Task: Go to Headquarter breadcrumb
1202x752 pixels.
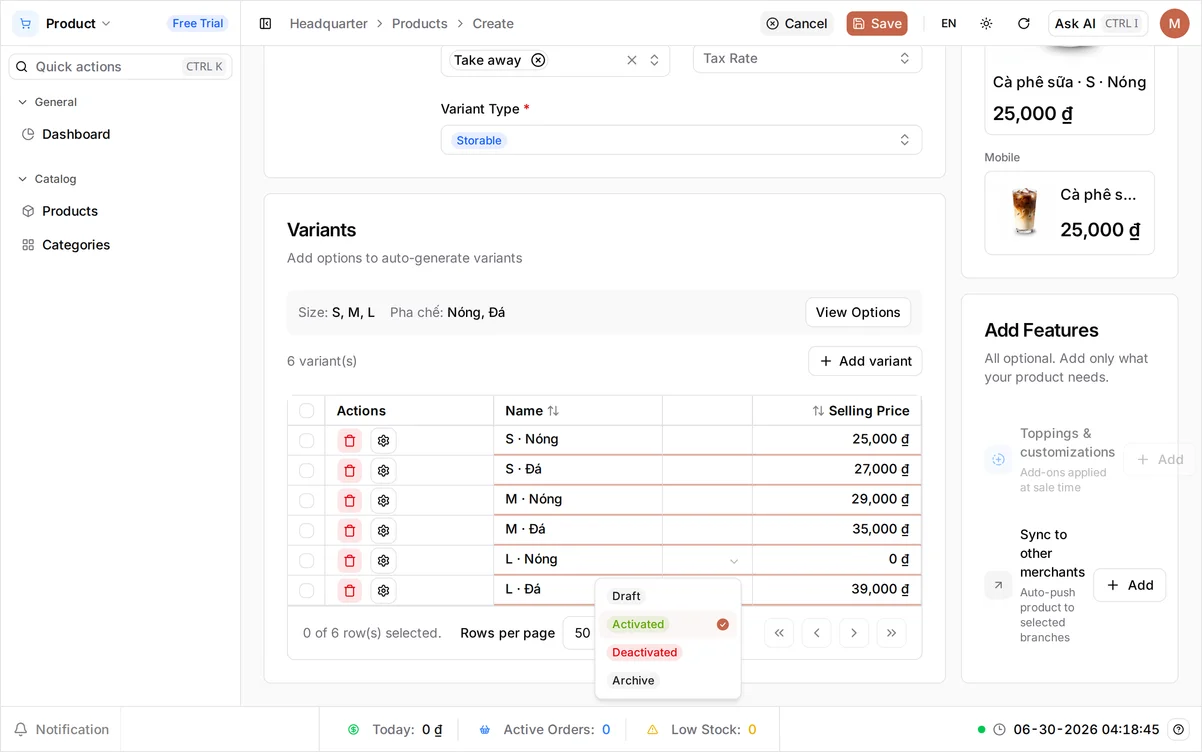Action: [329, 23]
